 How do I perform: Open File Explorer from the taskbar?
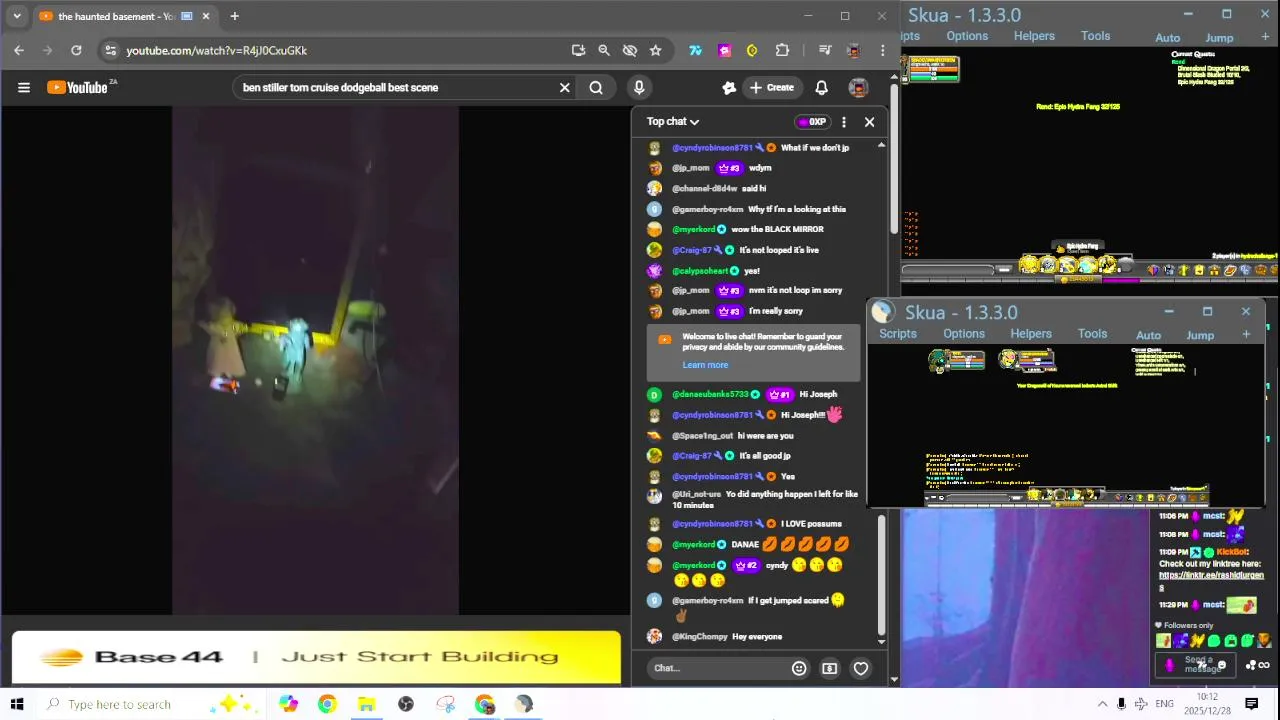pos(366,704)
